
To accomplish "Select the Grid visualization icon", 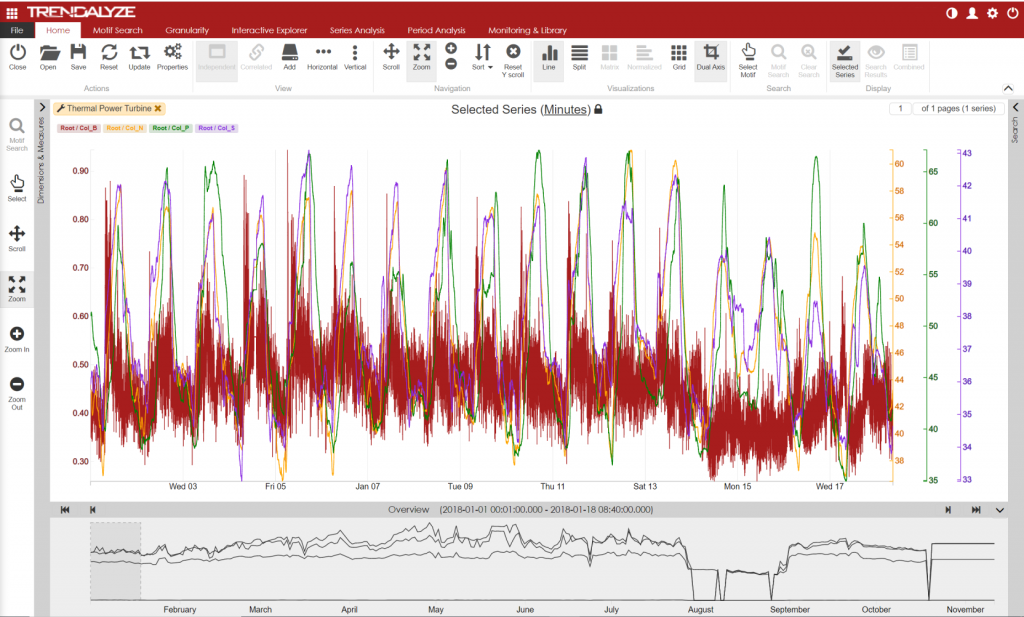I will tap(679, 52).
